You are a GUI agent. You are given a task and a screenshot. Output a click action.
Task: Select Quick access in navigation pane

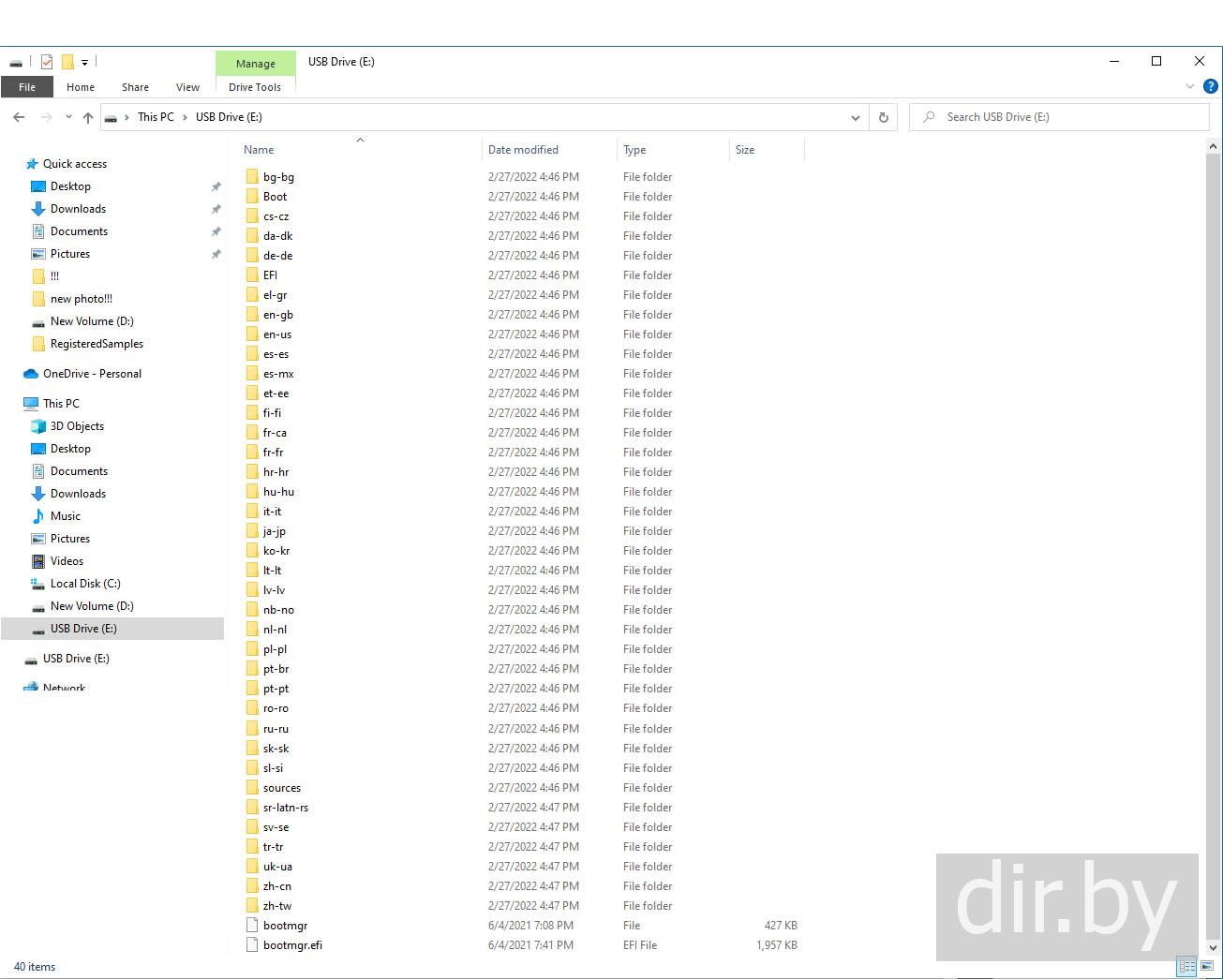click(75, 164)
